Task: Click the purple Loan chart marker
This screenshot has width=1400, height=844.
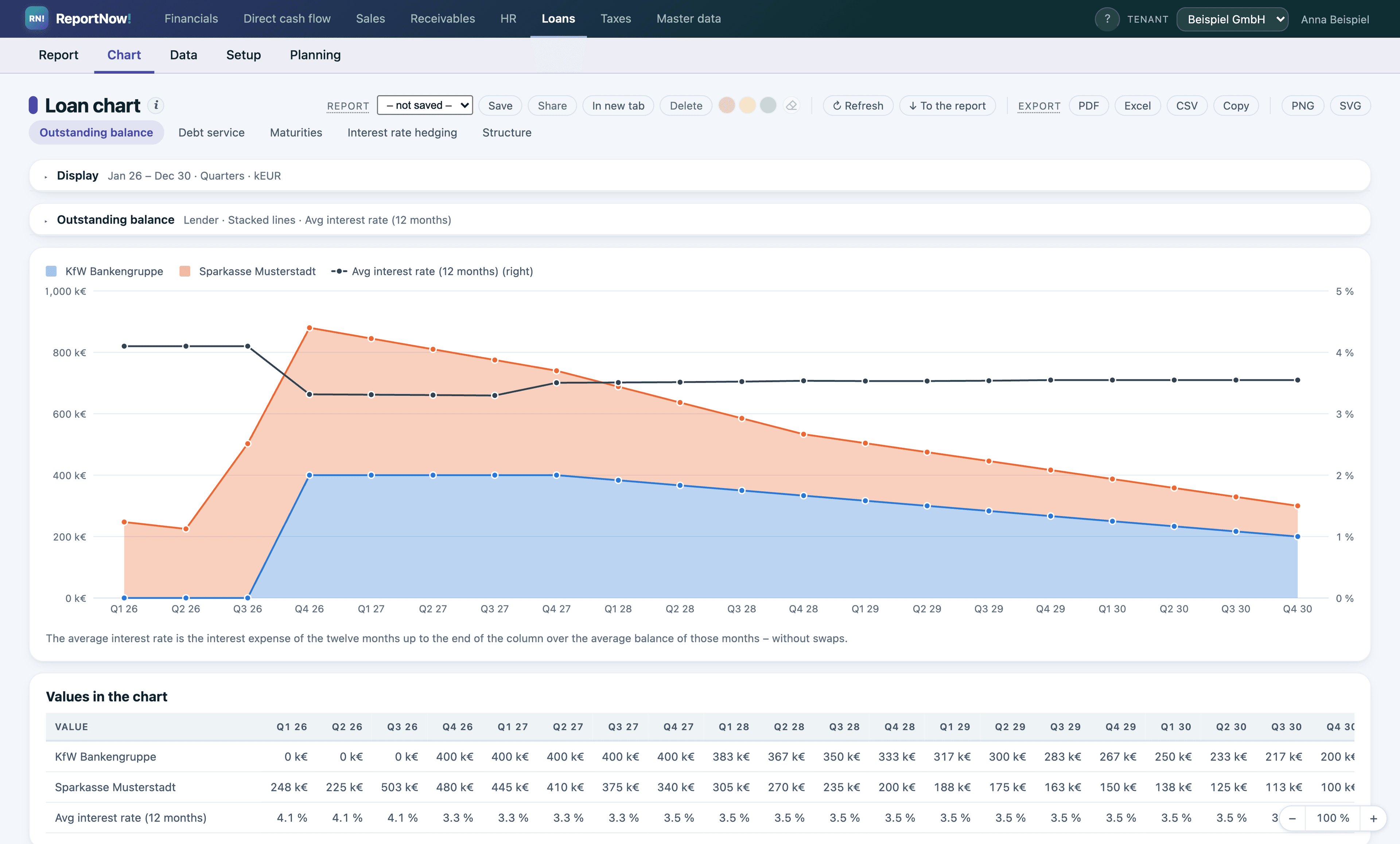Action: 33,105
